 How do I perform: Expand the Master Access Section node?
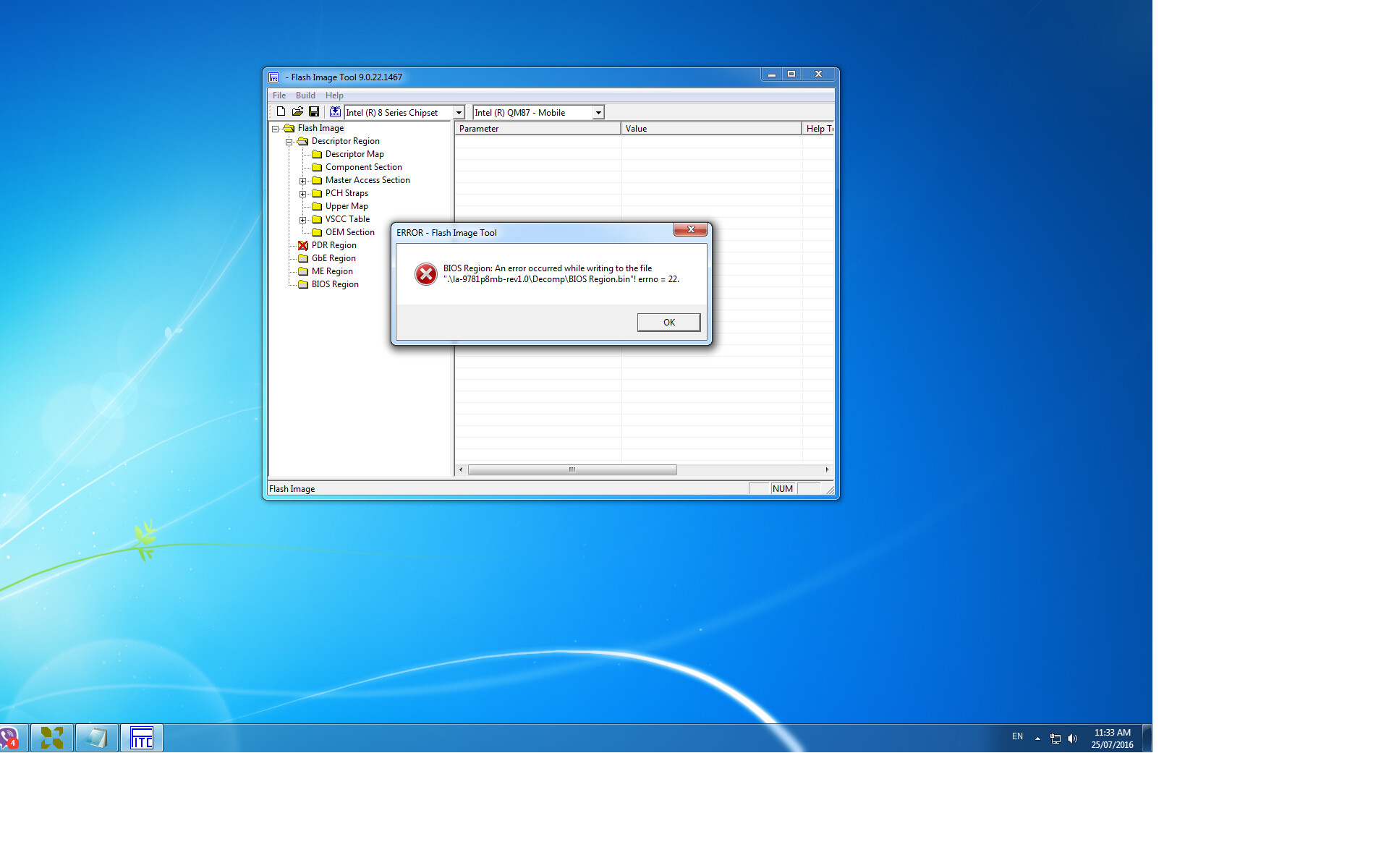click(x=302, y=181)
